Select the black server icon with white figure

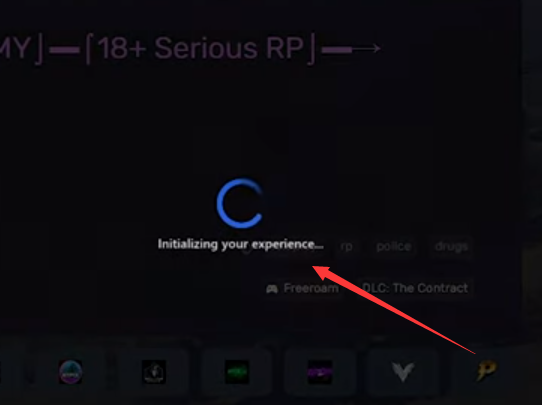click(154, 372)
